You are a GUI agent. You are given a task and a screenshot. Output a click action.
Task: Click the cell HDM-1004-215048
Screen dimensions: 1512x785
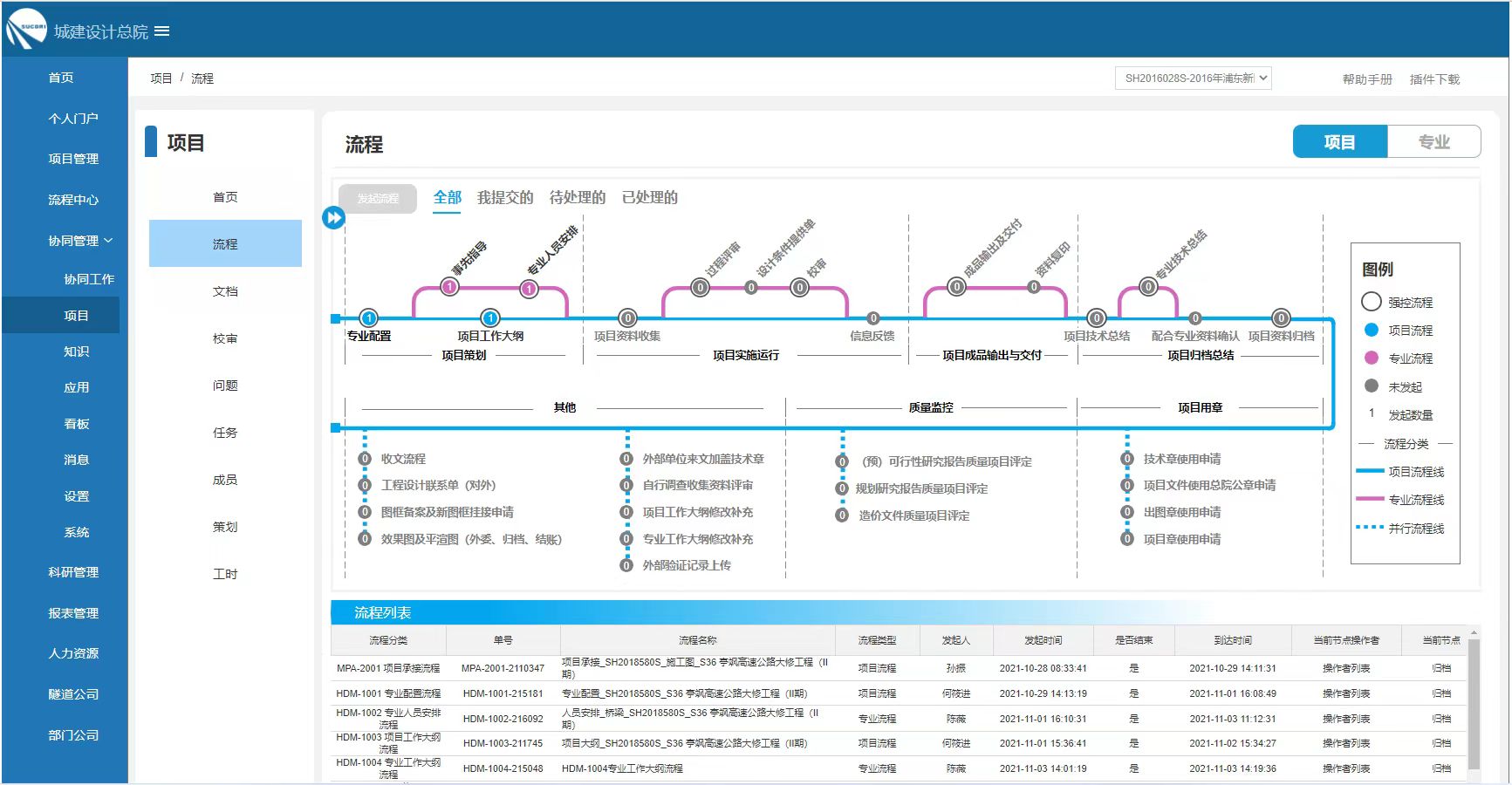coord(503,768)
